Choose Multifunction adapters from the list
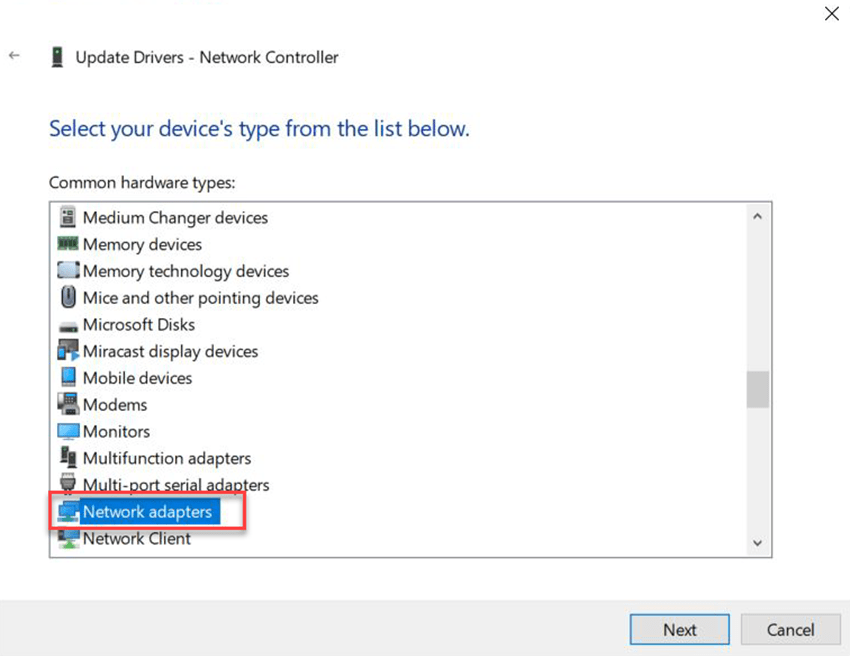 166,458
